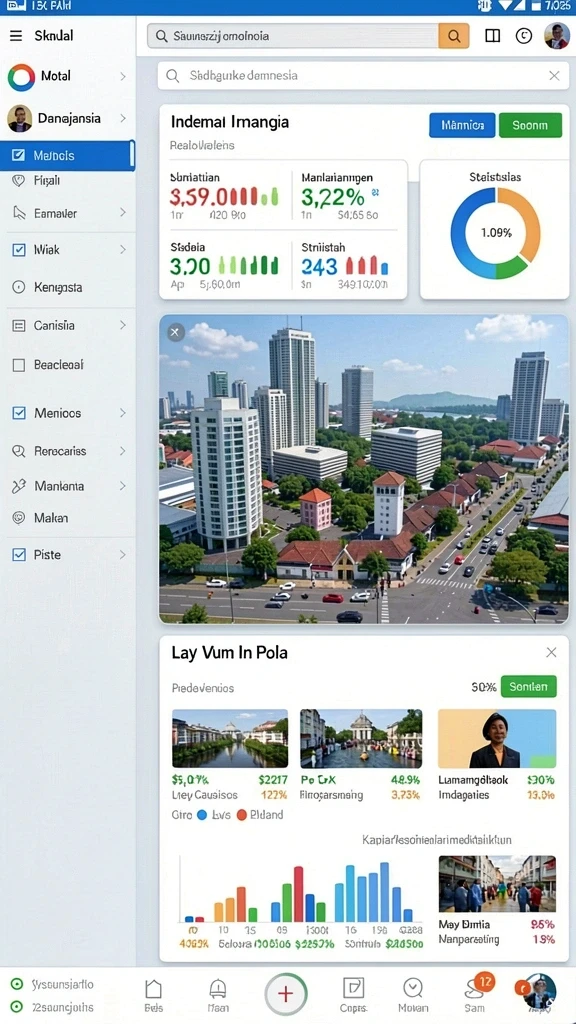The image size is (576, 1024).
Task: Click the green status icon beside Zsaunejoiths
Action: coord(18,1007)
